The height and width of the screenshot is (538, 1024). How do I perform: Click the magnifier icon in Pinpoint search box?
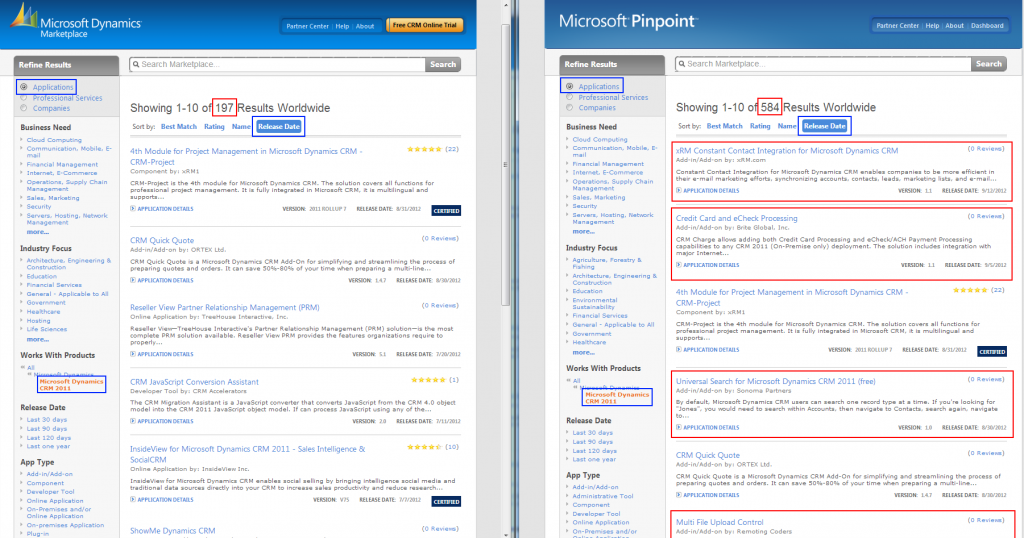pos(682,64)
